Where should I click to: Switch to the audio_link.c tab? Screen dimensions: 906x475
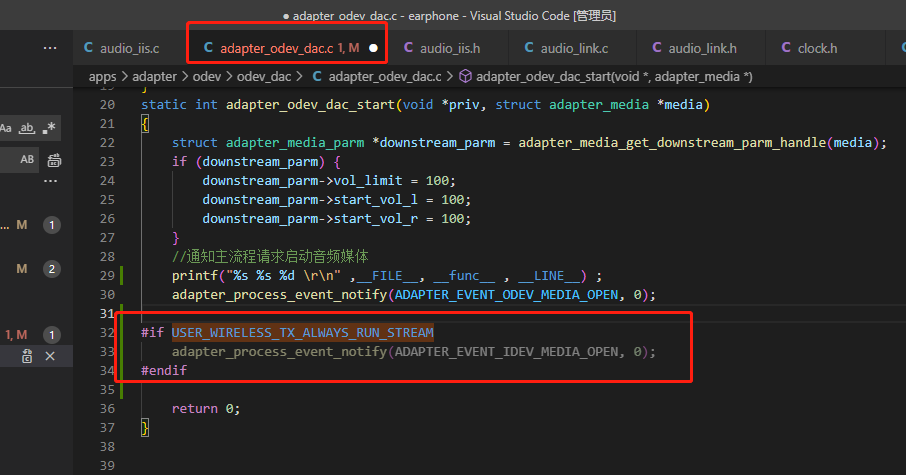coord(574,49)
